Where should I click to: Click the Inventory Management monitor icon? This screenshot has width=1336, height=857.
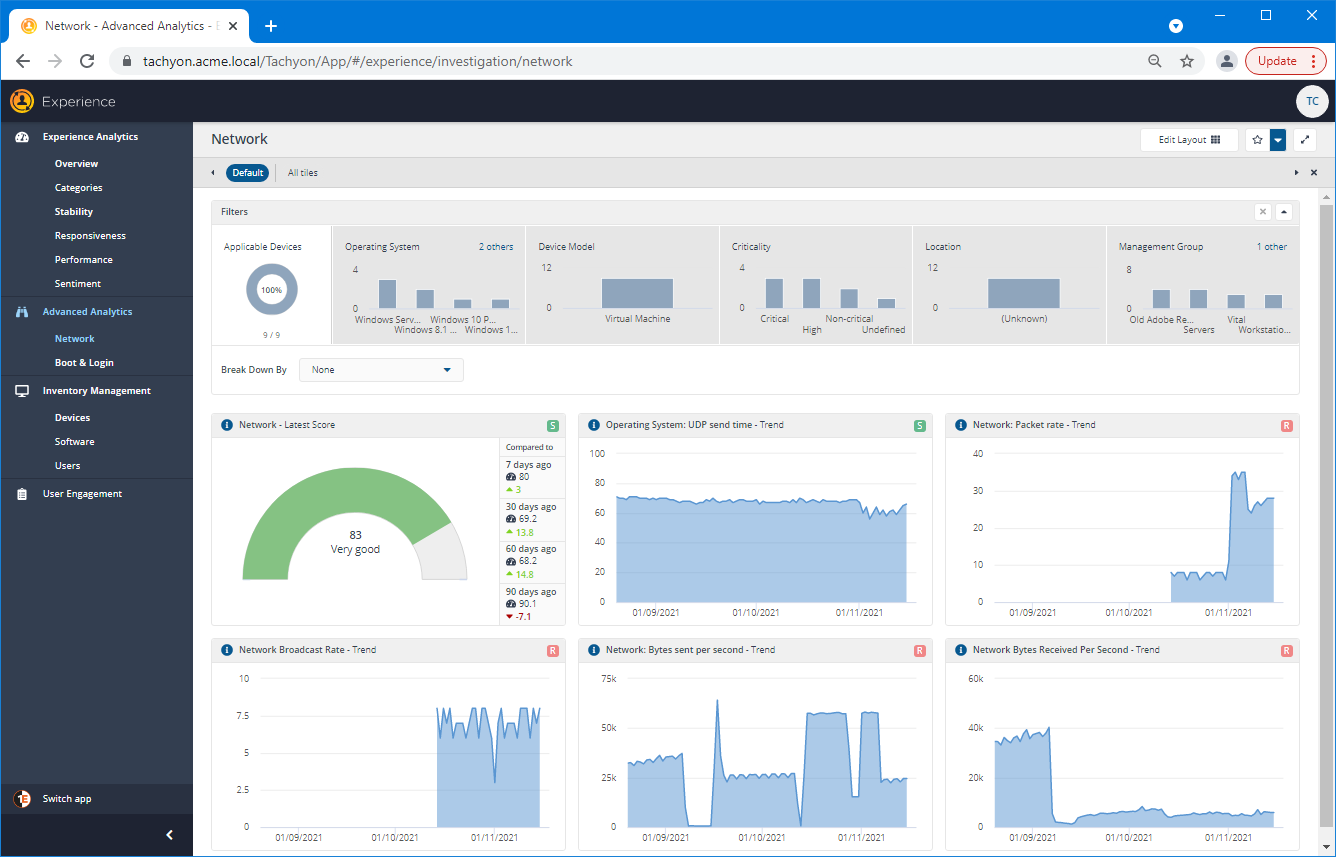[22, 391]
